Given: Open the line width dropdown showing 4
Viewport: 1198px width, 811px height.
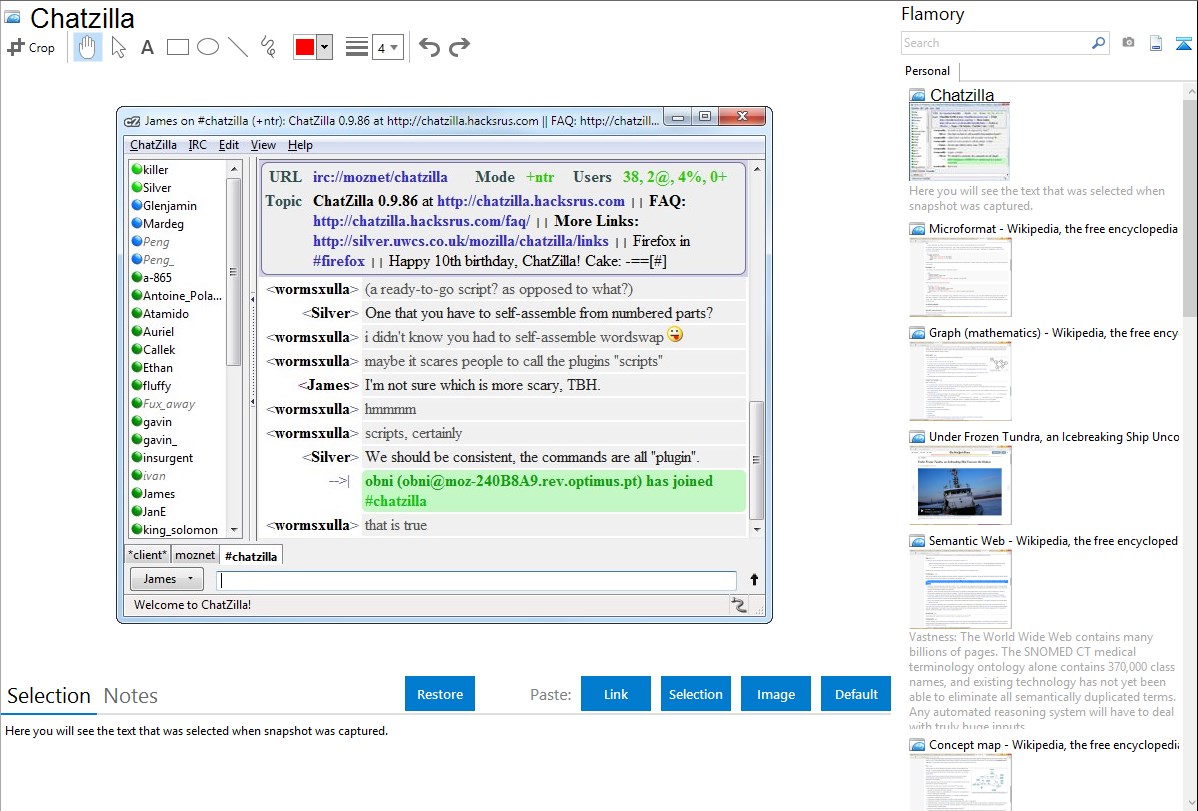Looking at the screenshot, I should (x=388, y=48).
